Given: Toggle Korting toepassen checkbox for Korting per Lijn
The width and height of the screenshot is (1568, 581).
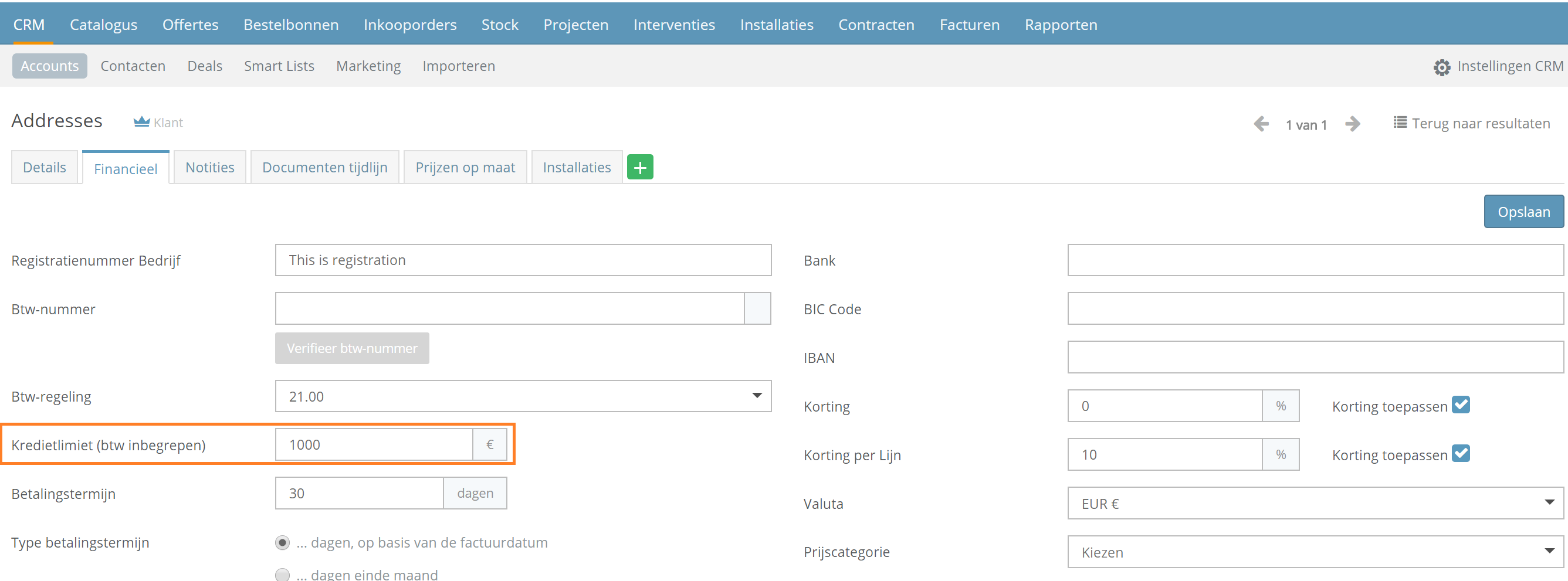Looking at the screenshot, I should (1461, 453).
